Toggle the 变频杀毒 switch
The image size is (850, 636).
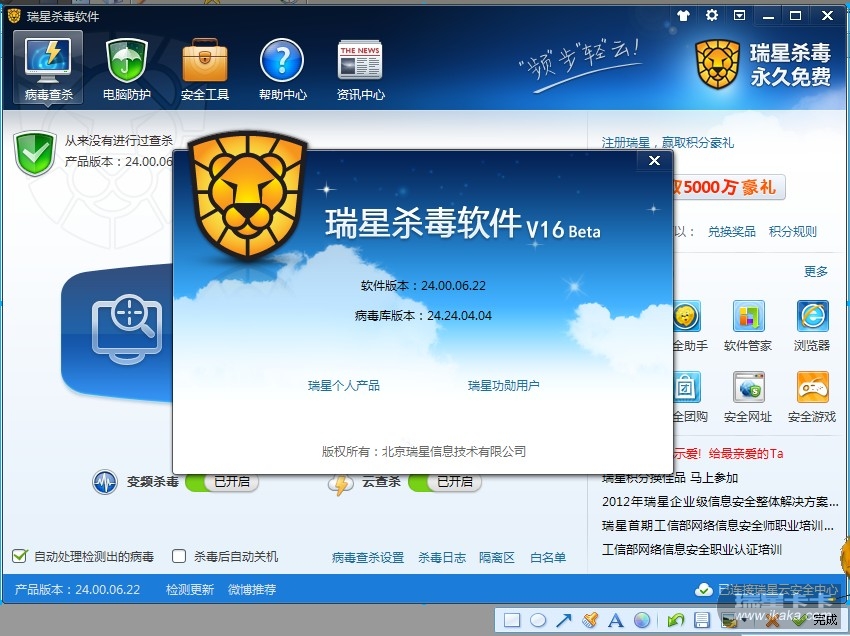pyautogui.click(x=222, y=482)
